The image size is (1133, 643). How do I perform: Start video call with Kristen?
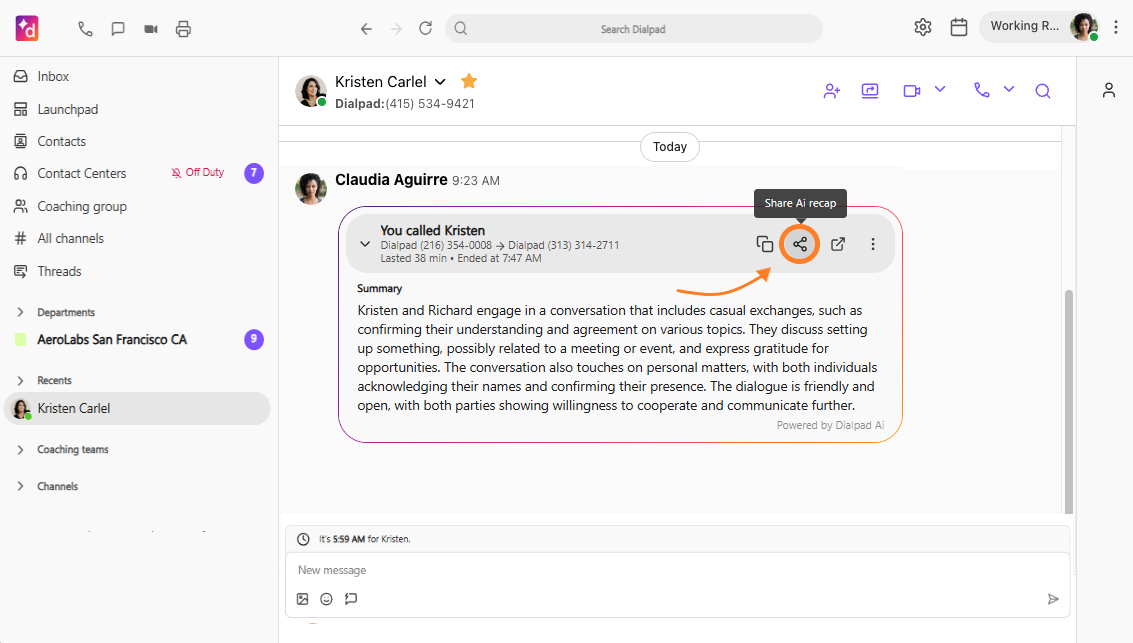[x=912, y=91]
